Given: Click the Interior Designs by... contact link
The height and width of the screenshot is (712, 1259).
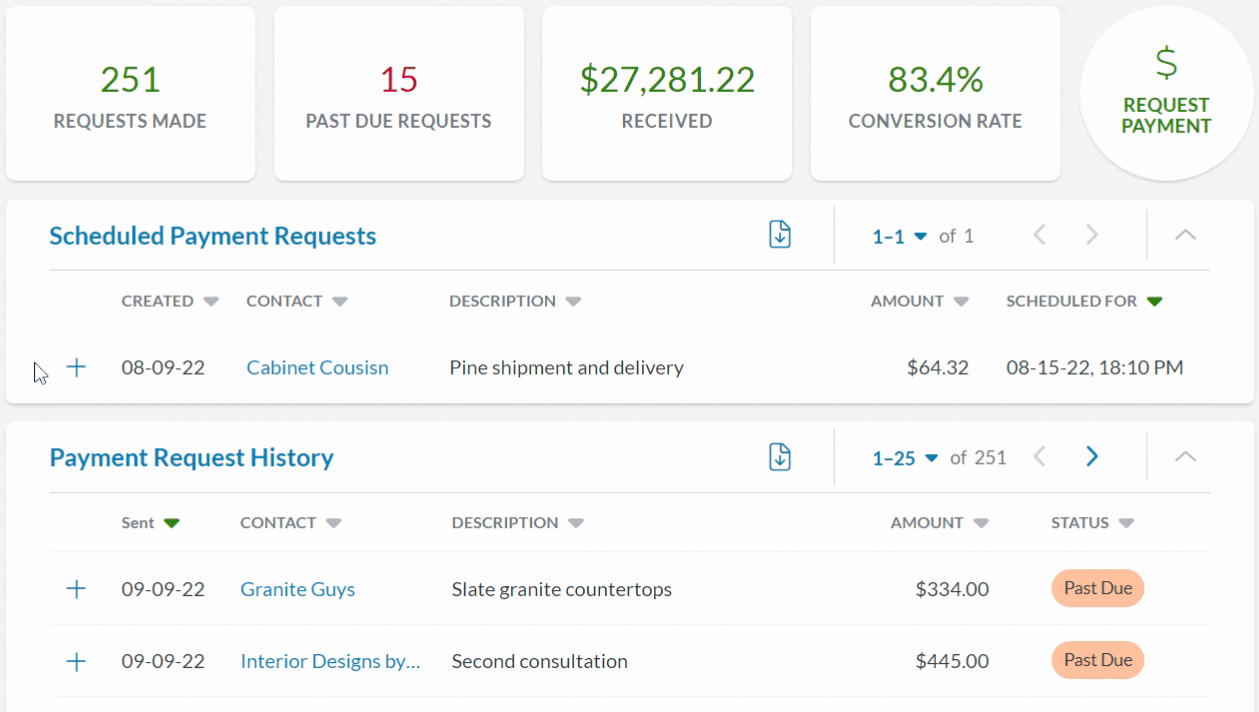Looking at the screenshot, I should 330,661.
